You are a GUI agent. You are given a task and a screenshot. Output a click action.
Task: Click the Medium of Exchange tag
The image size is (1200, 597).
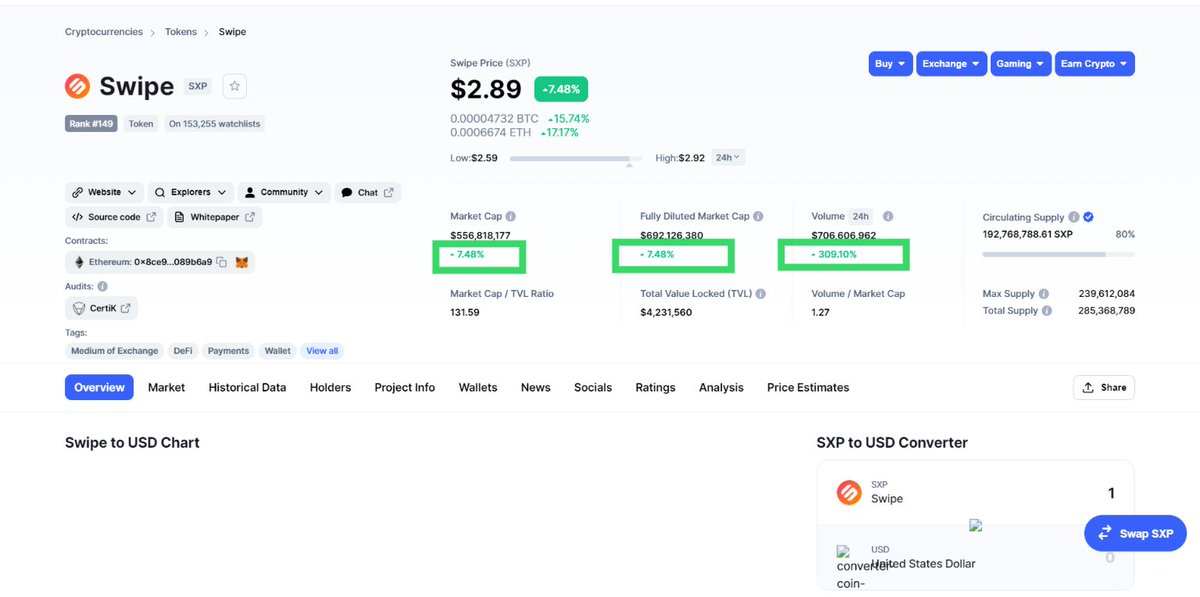115,351
